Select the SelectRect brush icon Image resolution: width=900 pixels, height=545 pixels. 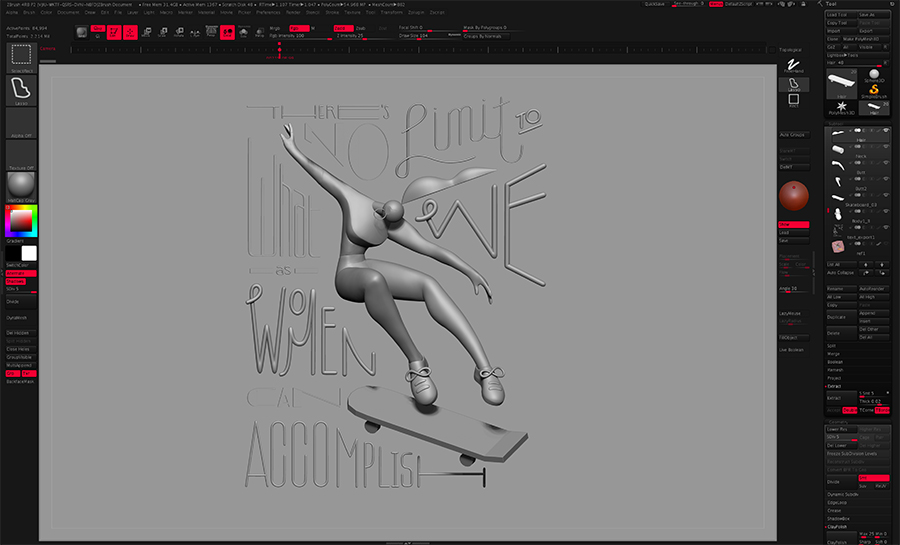[21, 58]
